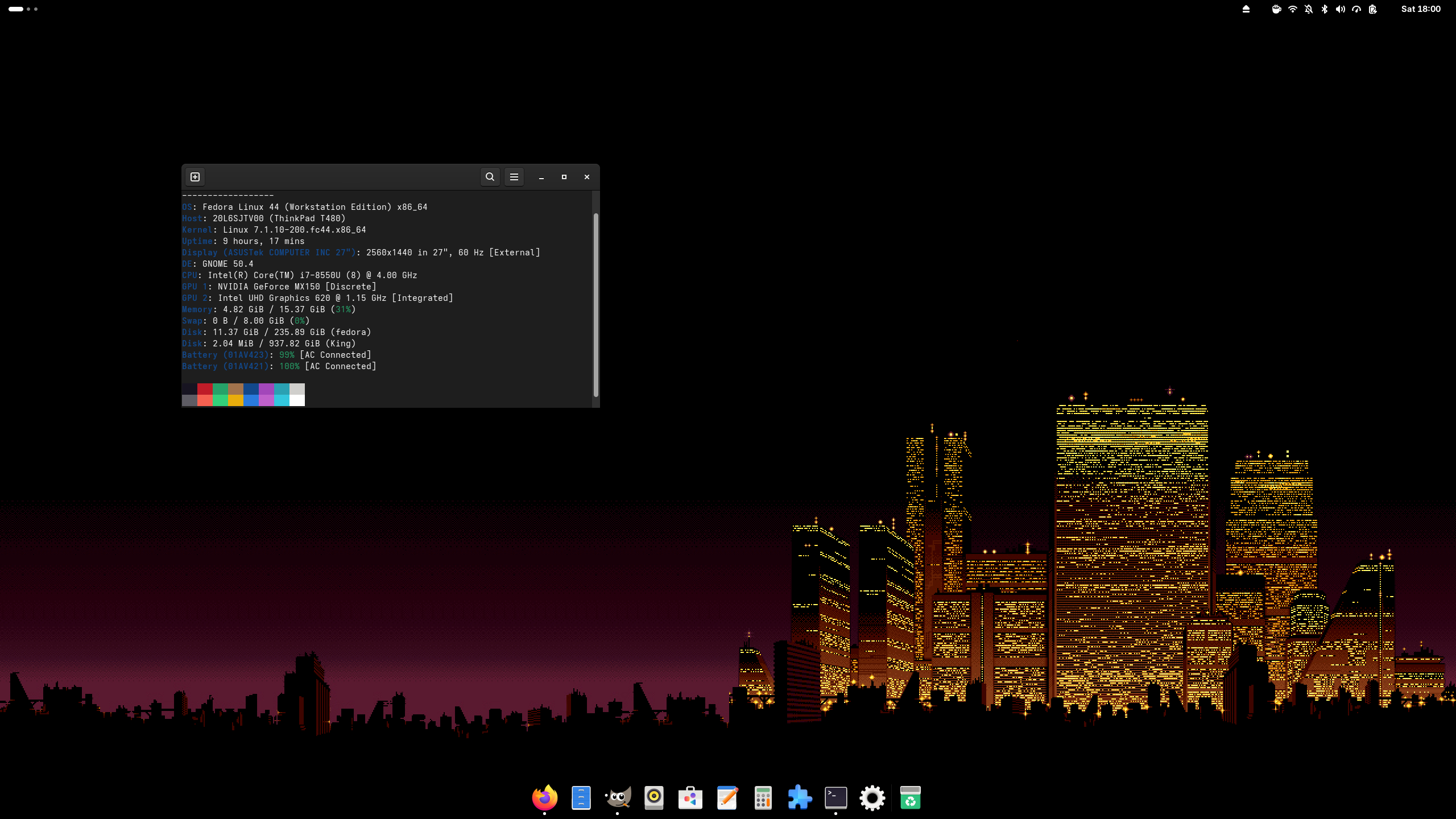Click the Wi-Fi status icon
The width and height of the screenshot is (1456, 819).
pyautogui.click(x=1293, y=9)
